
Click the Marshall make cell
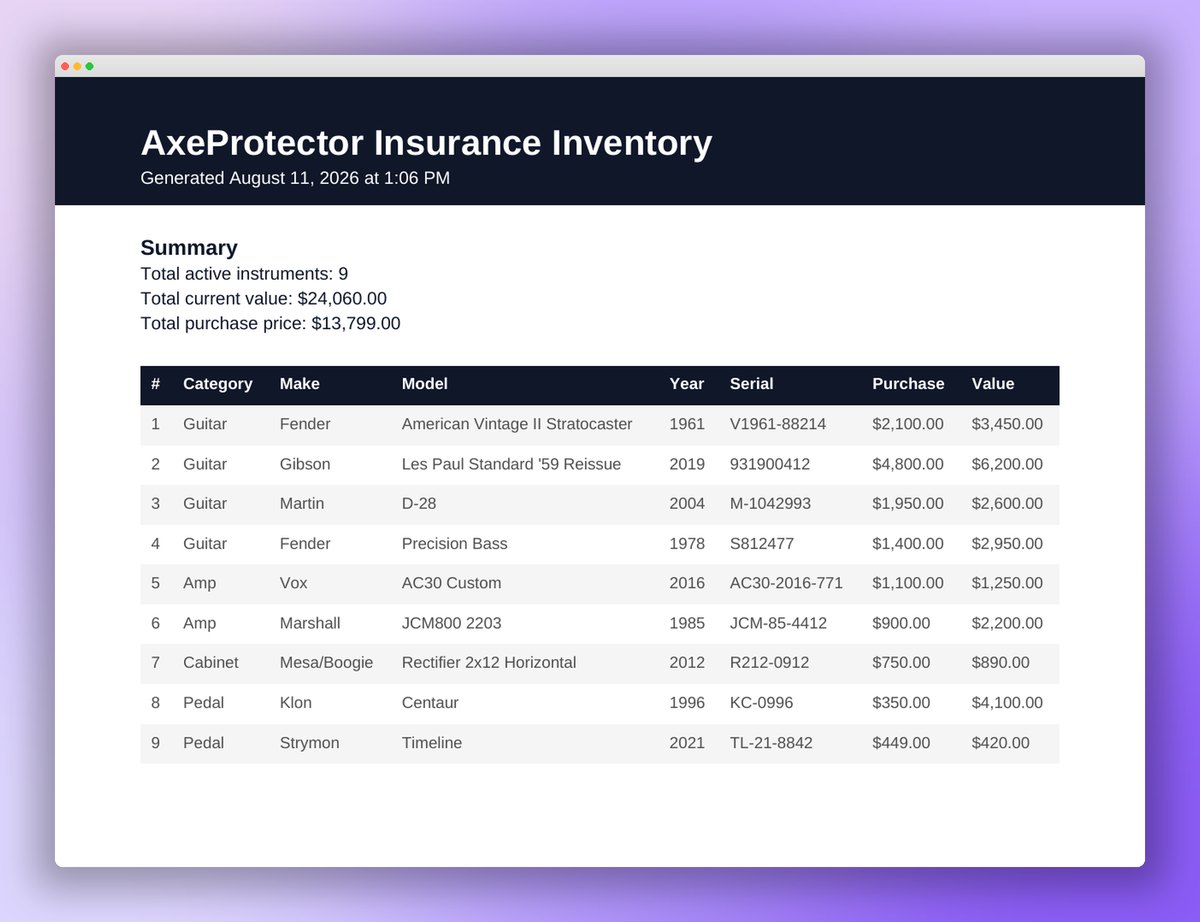coord(310,623)
